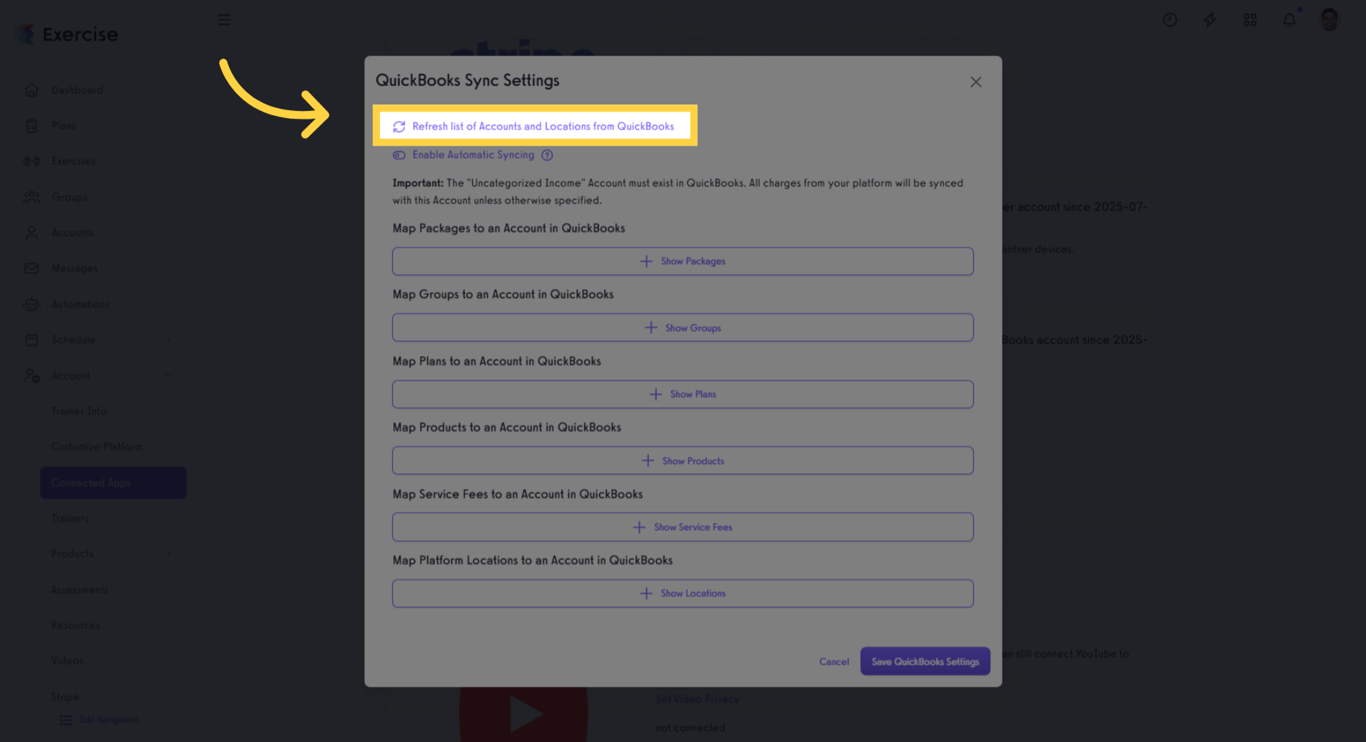Viewport: 1366px width, 742px height.
Task: Save QuickBooks Settings
Action: [924, 661]
